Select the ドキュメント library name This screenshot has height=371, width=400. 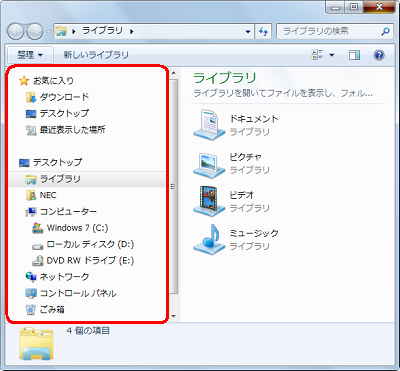click(x=254, y=119)
